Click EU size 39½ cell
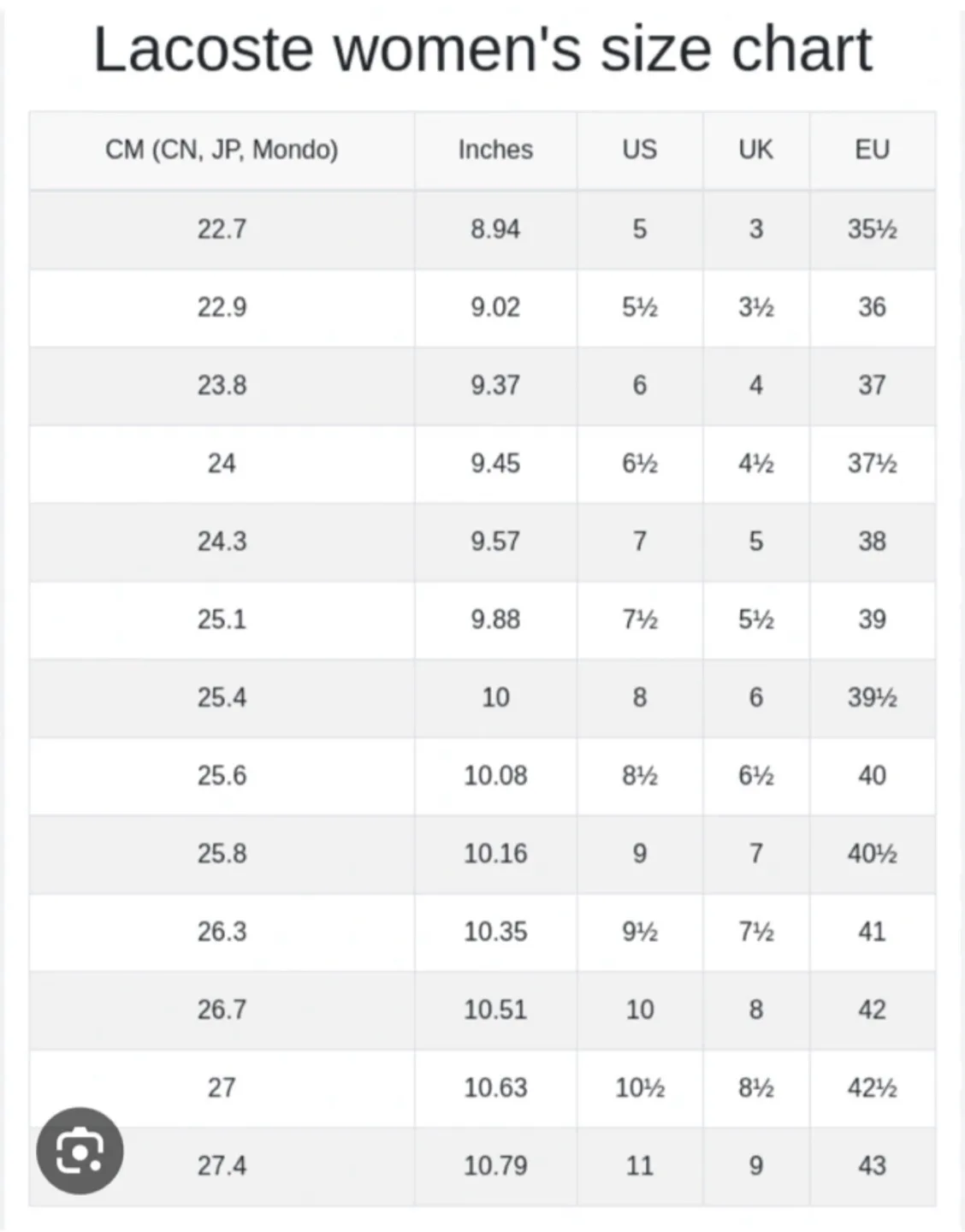The width and height of the screenshot is (965, 1232). (x=872, y=697)
